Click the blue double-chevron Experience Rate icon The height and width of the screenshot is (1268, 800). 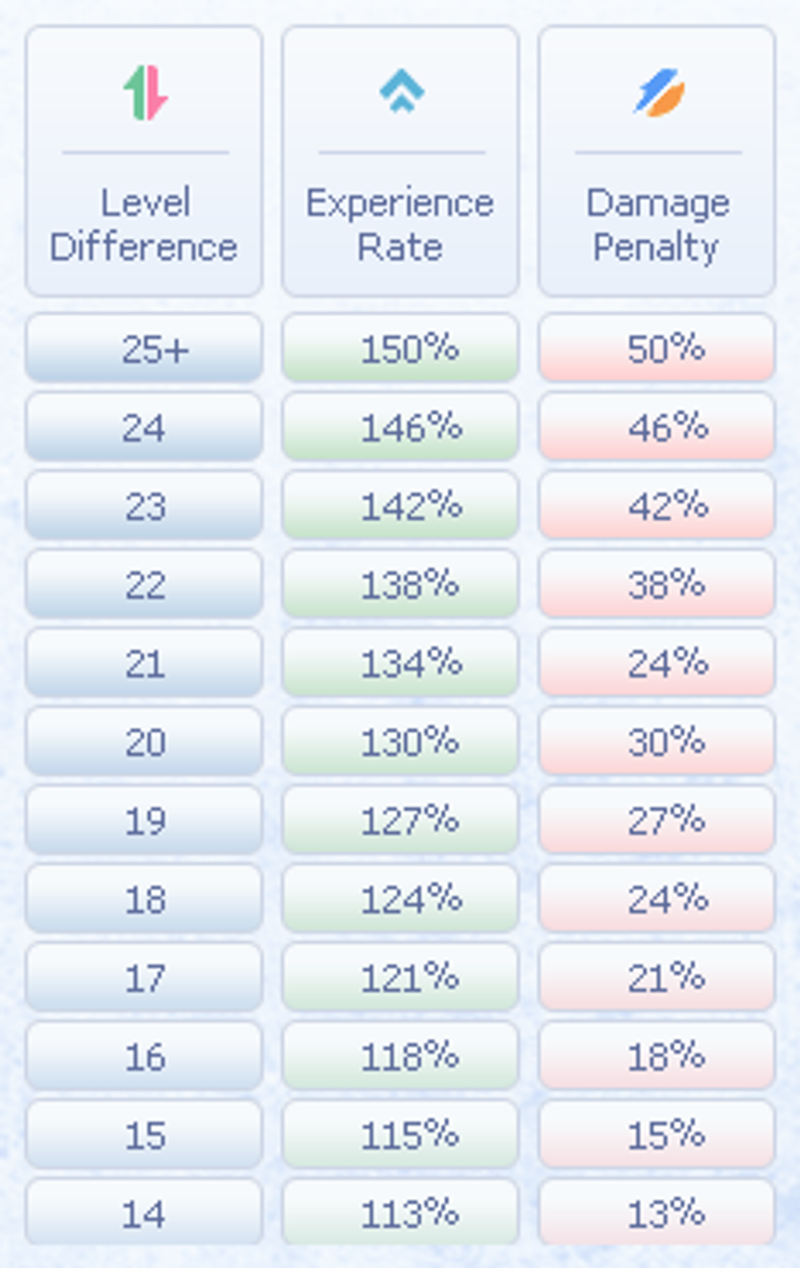pos(401,93)
